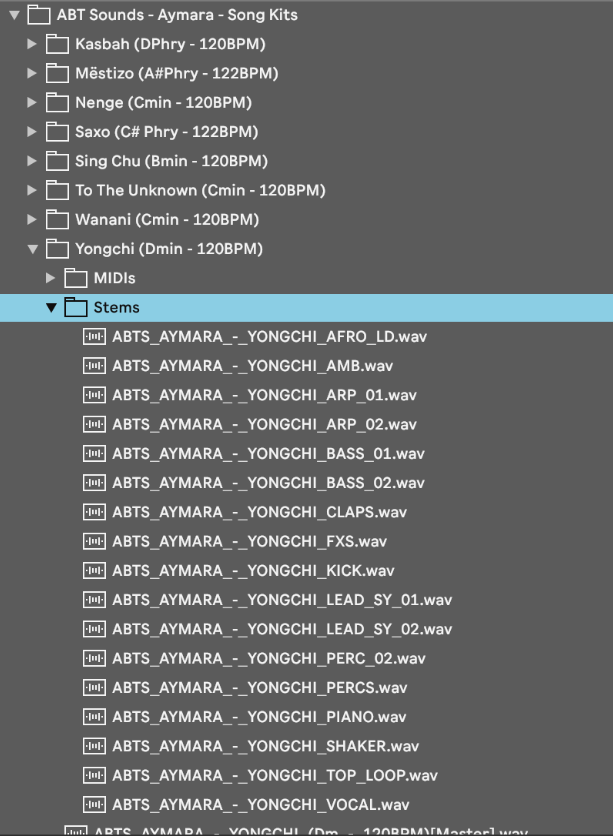
Task: Select the Sing Chu (Bmin - 120BPM) folder
Action: pyautogui.click(x=171, y=161)
